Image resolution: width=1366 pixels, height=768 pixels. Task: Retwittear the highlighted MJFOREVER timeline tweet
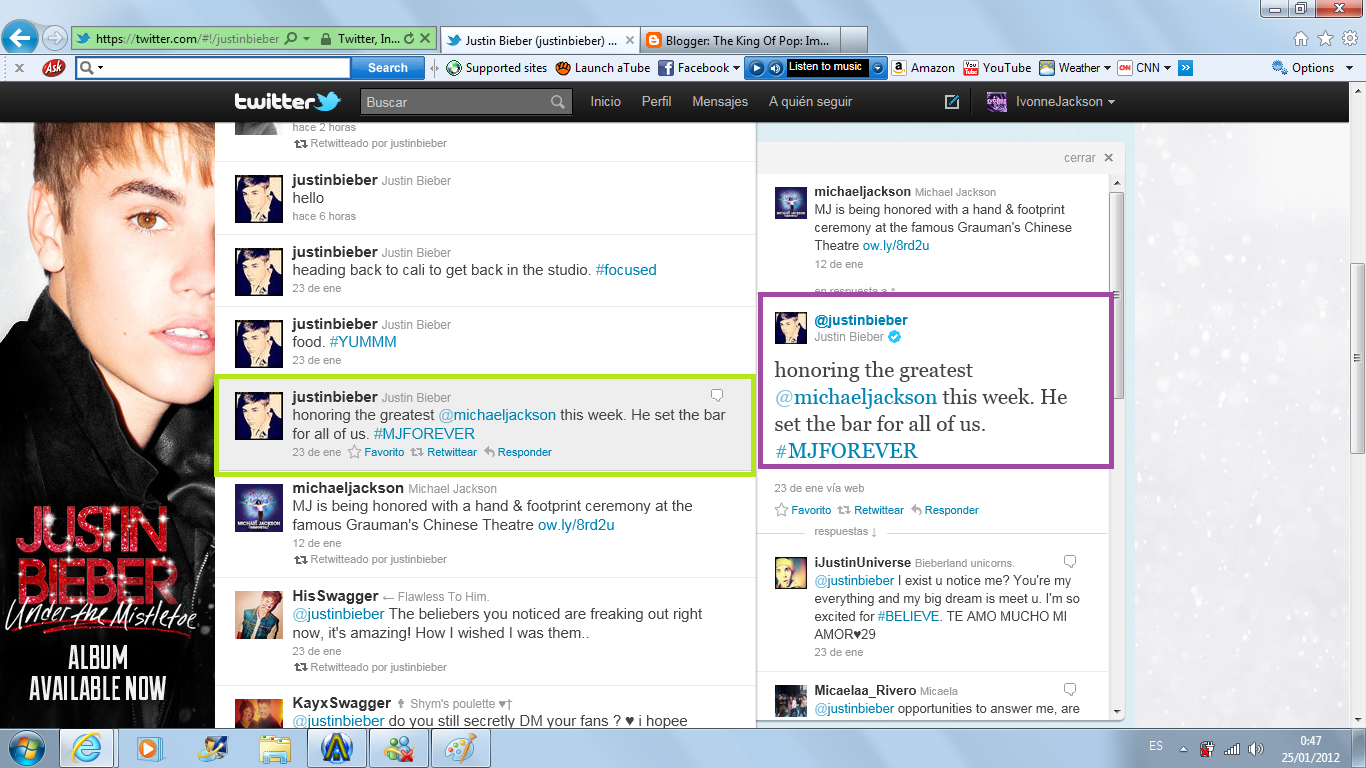pos(444,452)
